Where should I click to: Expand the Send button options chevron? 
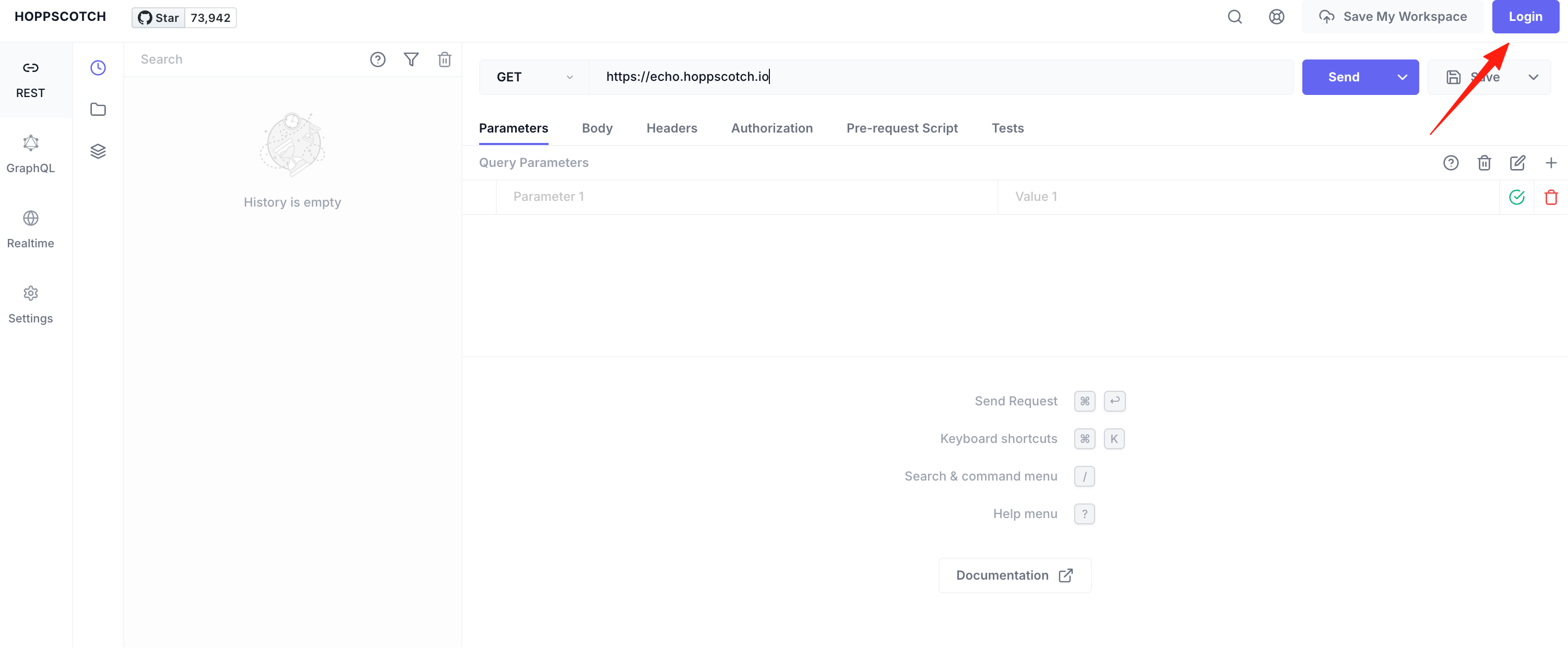coord(1403,77)
